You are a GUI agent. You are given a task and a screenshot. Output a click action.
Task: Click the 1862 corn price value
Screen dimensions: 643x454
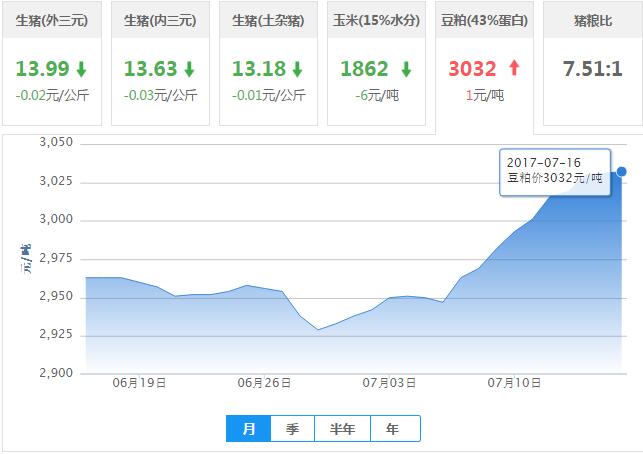coord(364,68)
